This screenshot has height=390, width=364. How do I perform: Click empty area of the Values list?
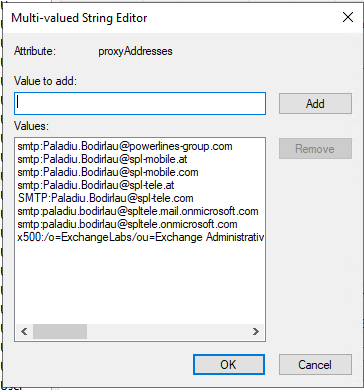point(140,283)
